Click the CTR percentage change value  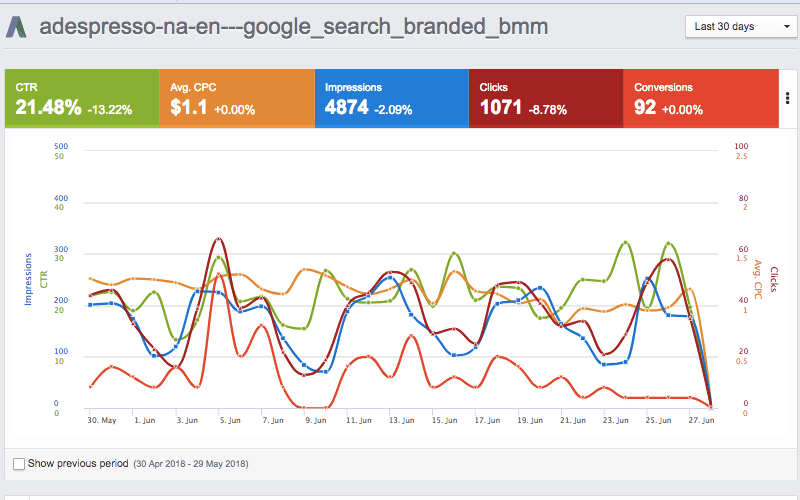109,109
